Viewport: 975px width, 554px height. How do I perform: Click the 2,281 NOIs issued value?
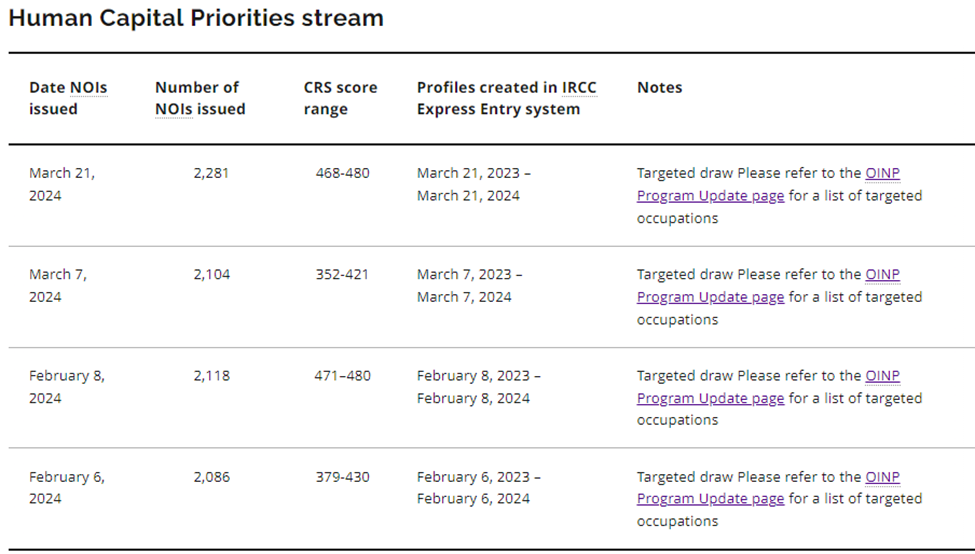tap(211, 173)
